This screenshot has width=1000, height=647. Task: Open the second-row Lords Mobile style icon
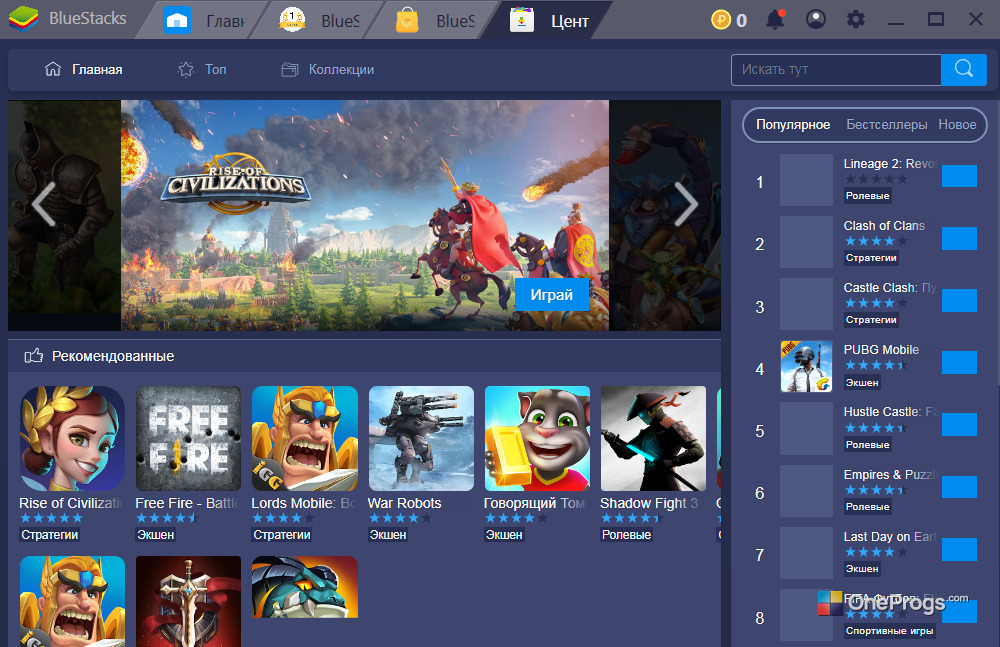click(x=72, y=601)
